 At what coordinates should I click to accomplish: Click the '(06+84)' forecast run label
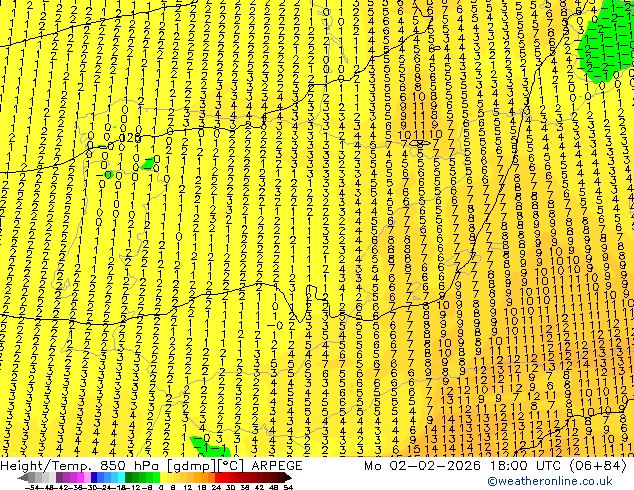(598, 466)
